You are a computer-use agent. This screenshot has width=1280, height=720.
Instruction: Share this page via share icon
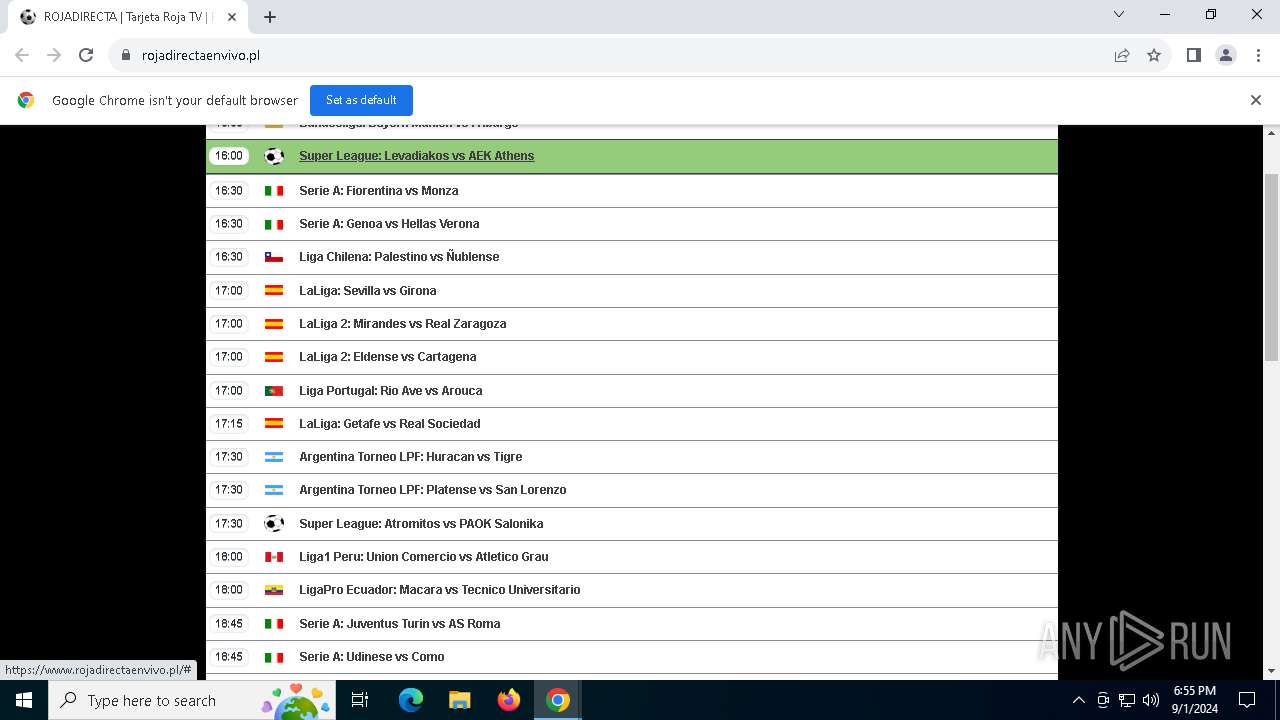coord(1122,55)
